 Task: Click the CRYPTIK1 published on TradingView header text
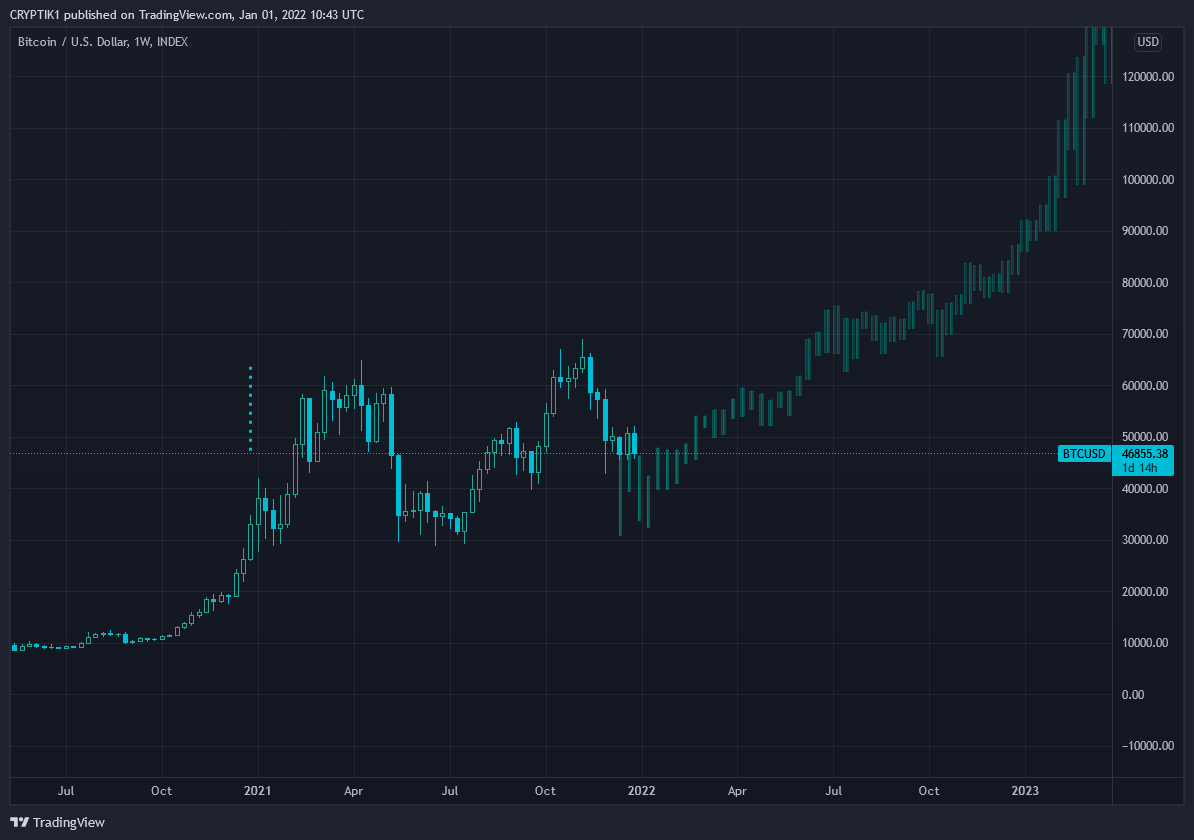click(x=187, y=14)
